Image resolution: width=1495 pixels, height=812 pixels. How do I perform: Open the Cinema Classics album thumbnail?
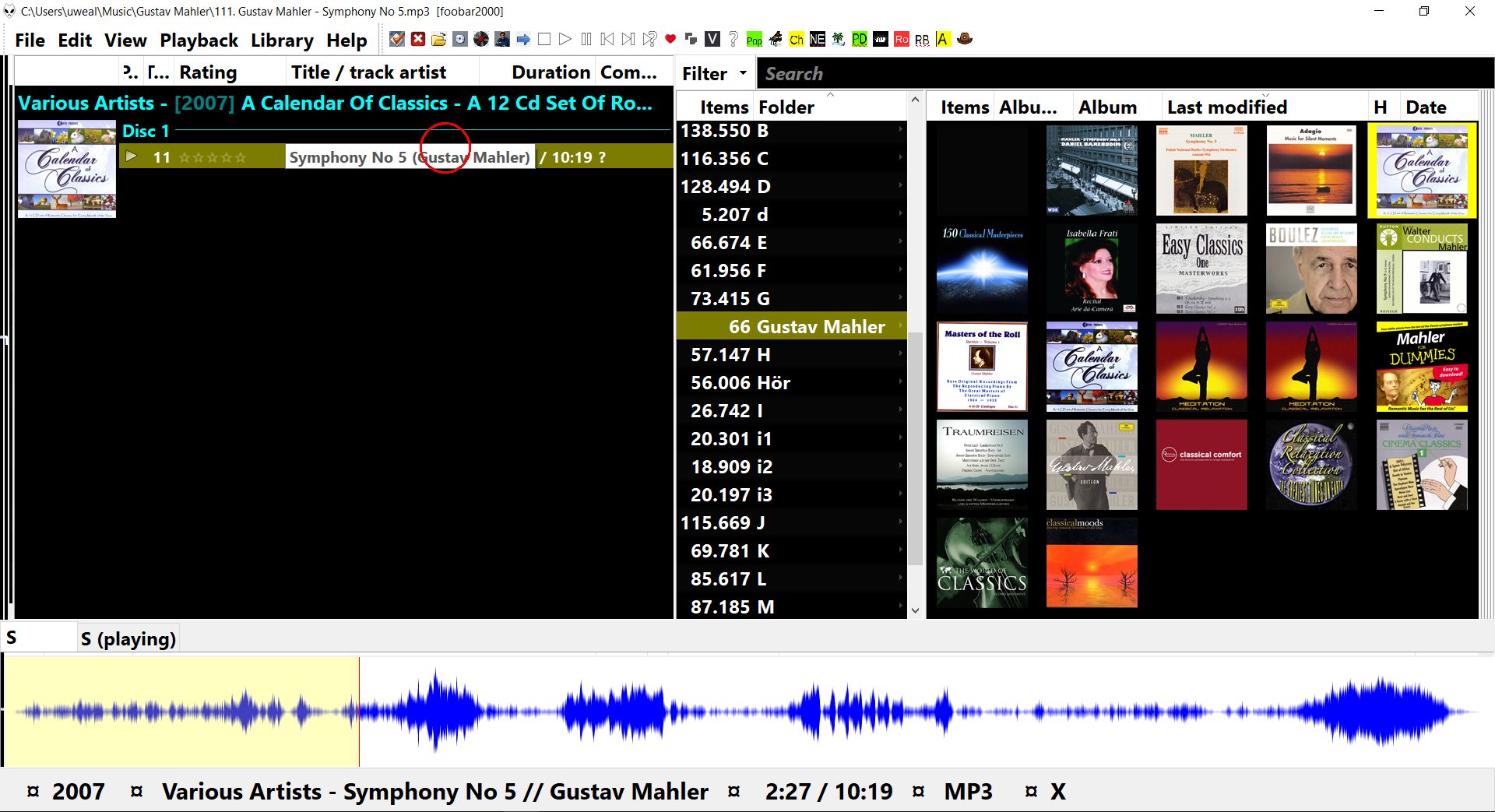[1422, 465]
